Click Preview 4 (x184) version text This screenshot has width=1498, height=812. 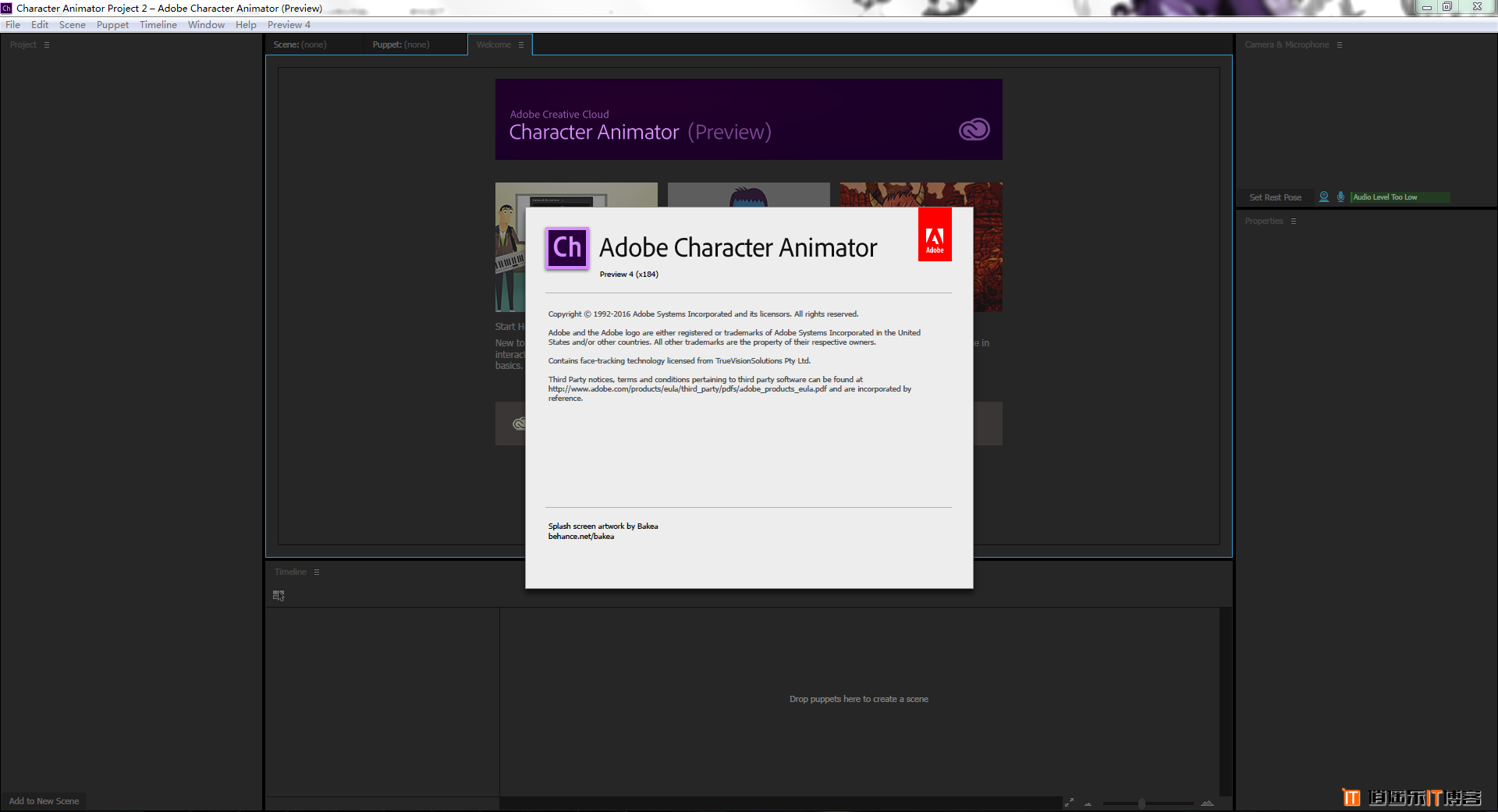[629, 275]
